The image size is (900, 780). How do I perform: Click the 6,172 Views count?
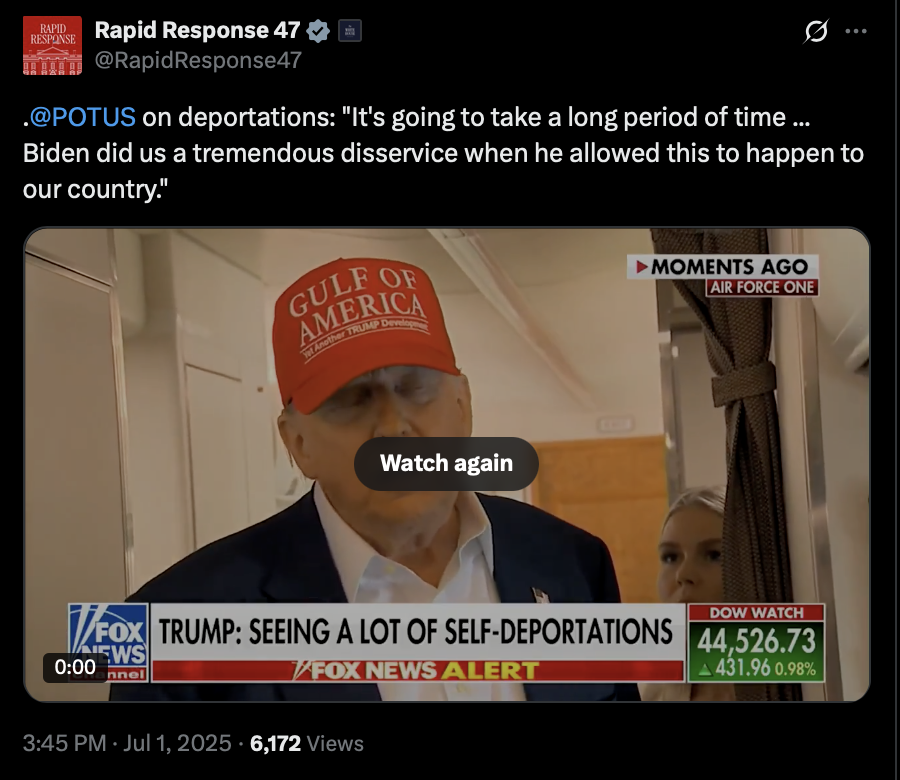point(307,743)
